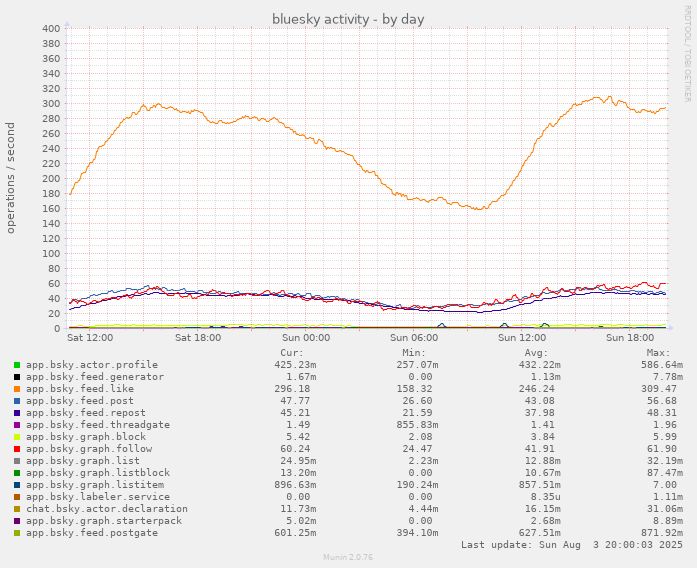Click the feed.like average value 246.24
Image resolution: width=697 pixels, height=568 pixels.
coord(537,389)
